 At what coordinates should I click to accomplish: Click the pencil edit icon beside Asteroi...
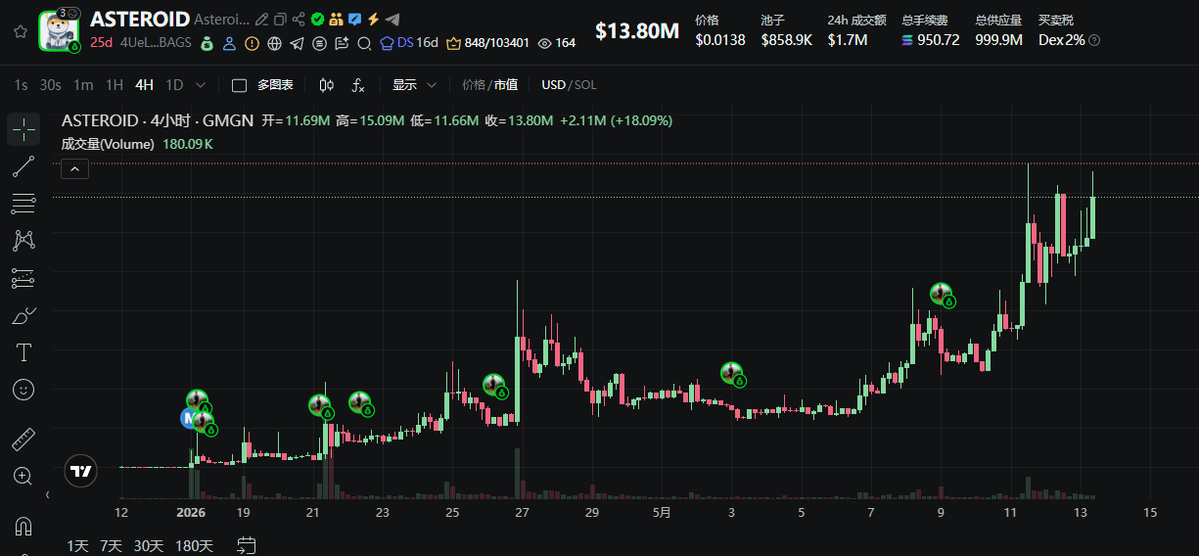262,19
